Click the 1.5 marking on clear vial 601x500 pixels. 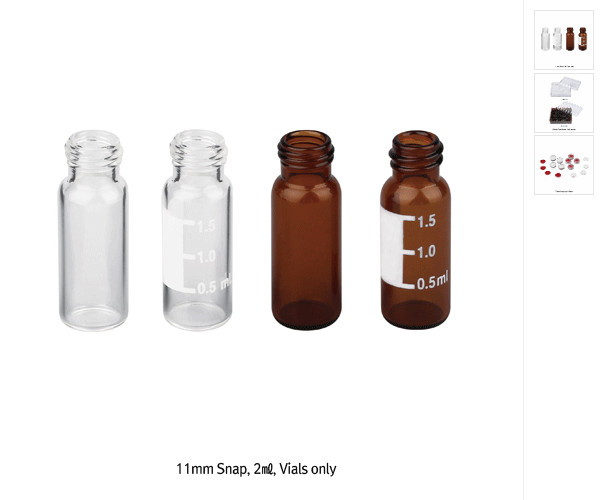(x=207, y=227)
